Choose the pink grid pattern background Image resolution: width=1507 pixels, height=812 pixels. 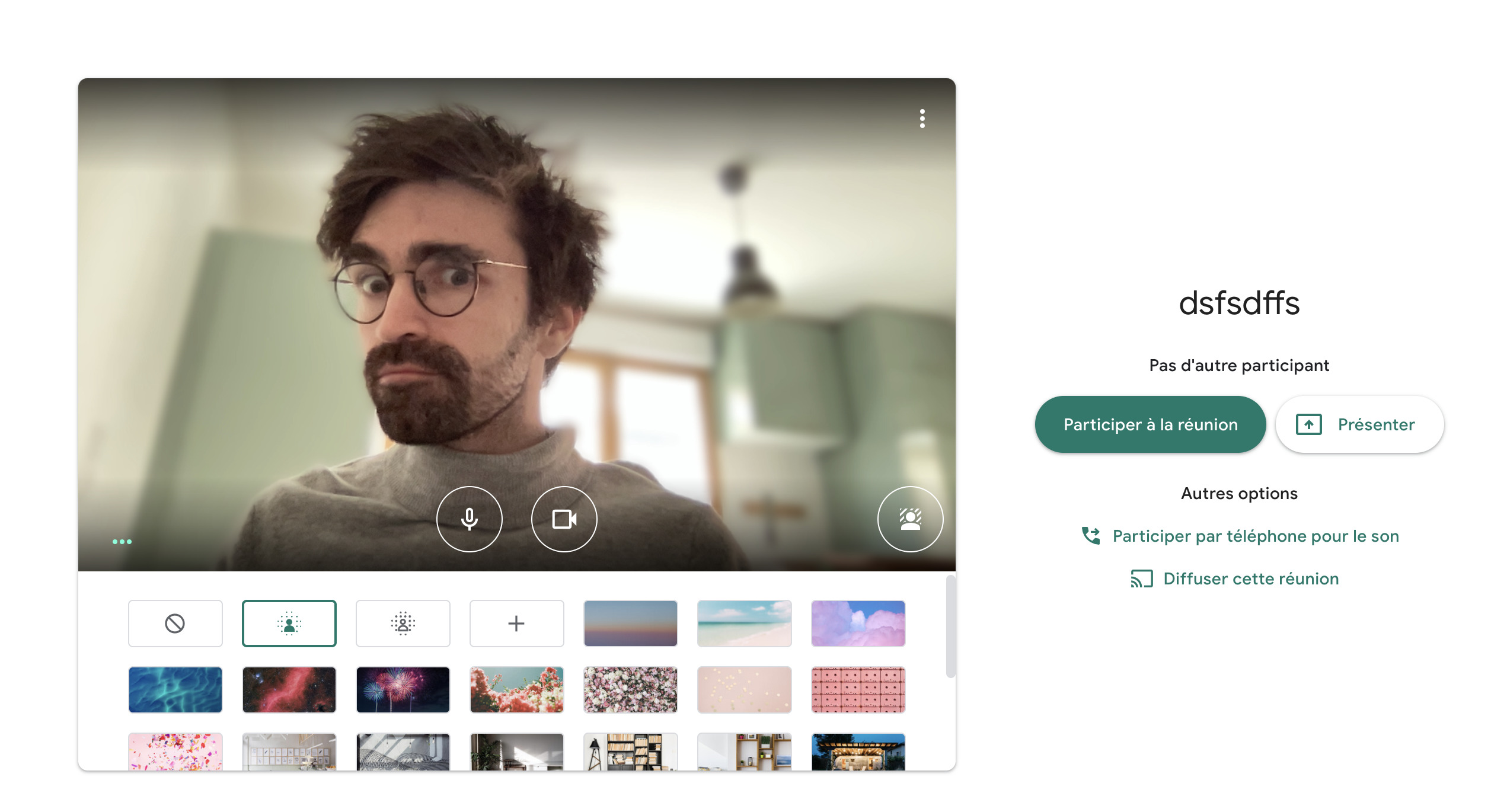(x=858, y=690)
